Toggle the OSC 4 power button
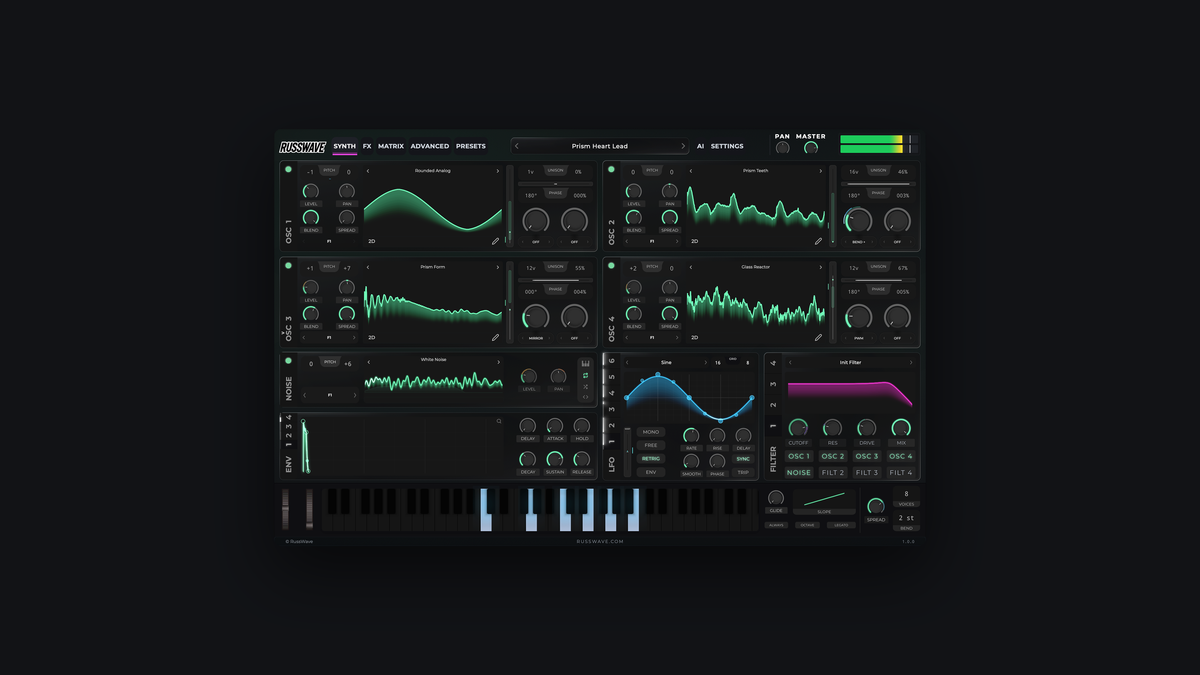Screen dimensions: 1200x675 coord(611,266)
